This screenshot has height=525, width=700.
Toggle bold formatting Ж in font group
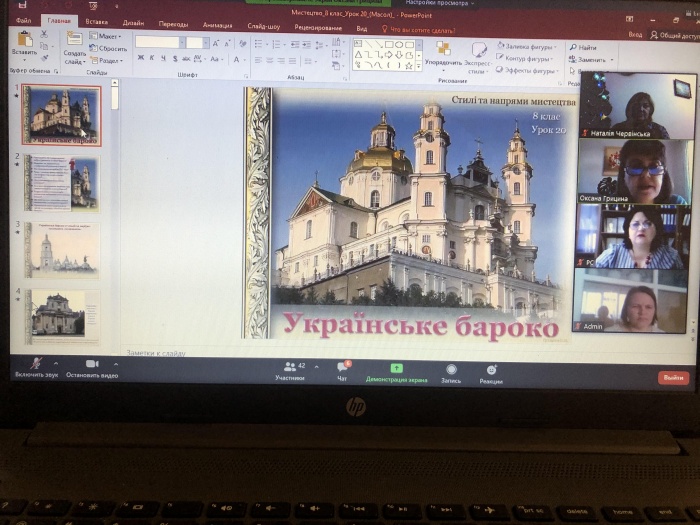(x=141, y=58)
